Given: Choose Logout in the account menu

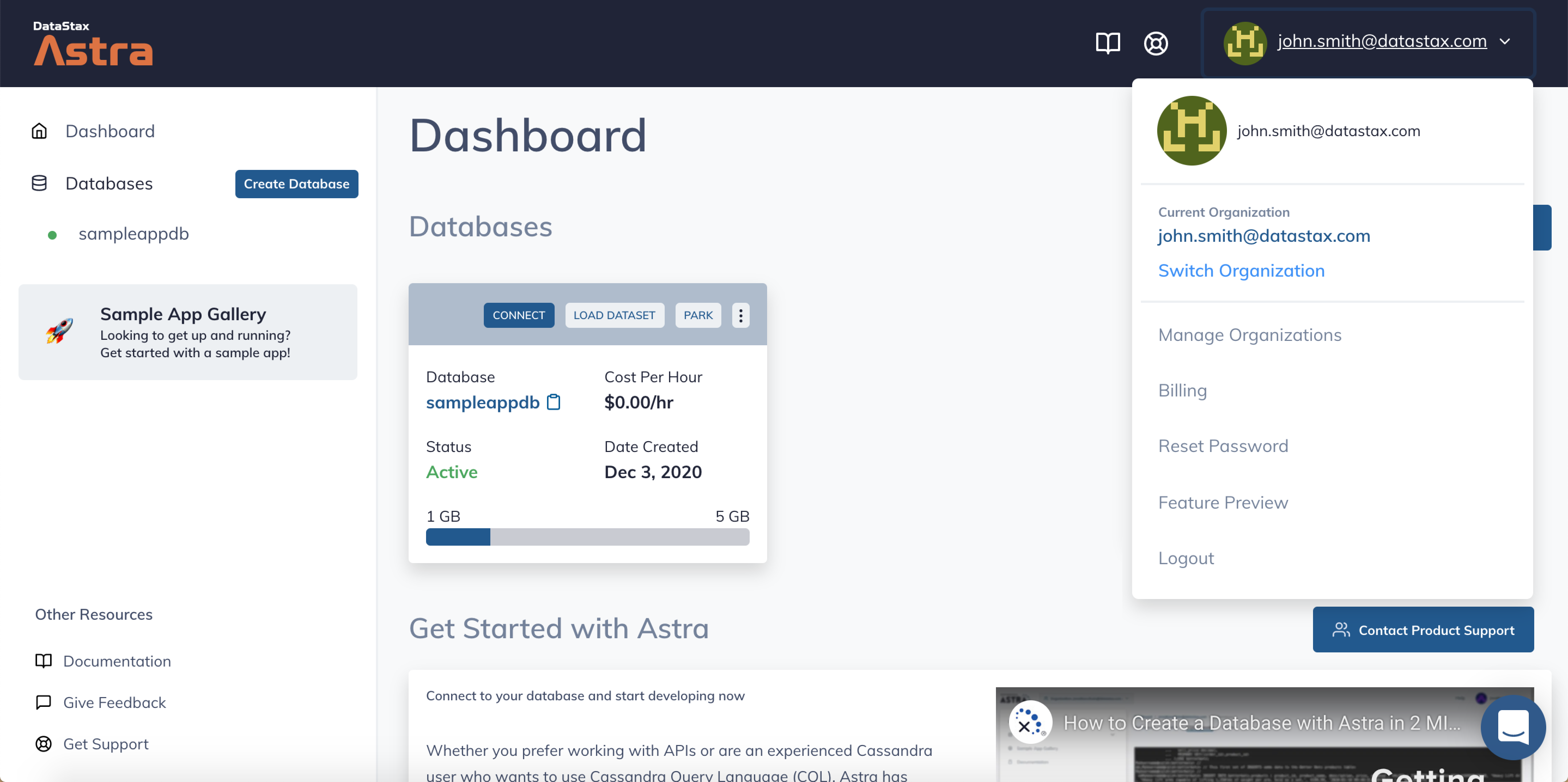Looking at the screenshot, I should [x=1186, y=558].
